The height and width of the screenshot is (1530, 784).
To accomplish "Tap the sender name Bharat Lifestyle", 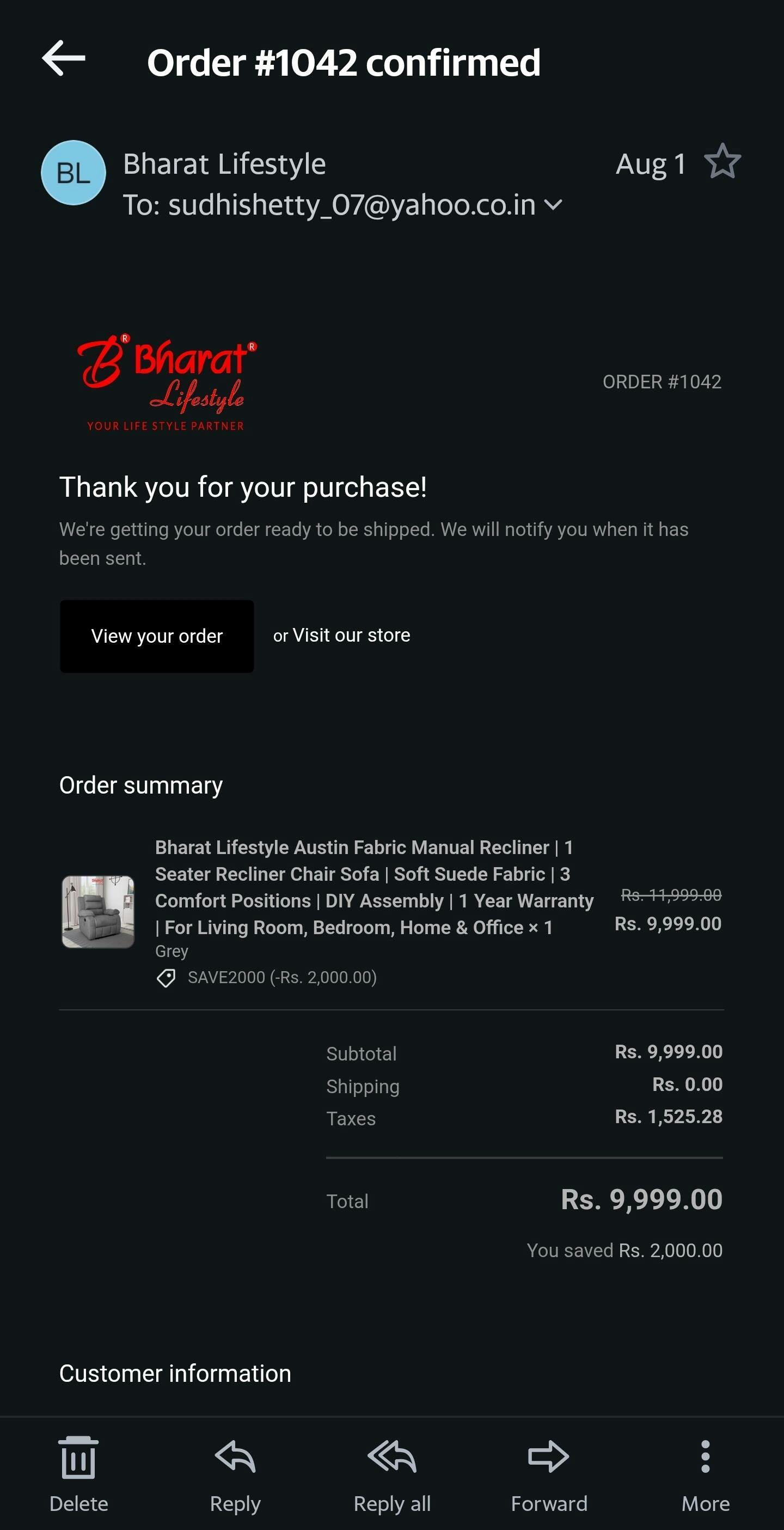I will click(224, 163).
